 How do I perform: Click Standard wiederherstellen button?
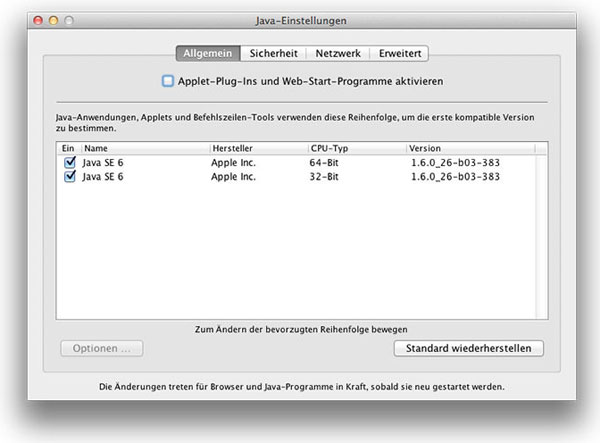[x=469, y=348]
